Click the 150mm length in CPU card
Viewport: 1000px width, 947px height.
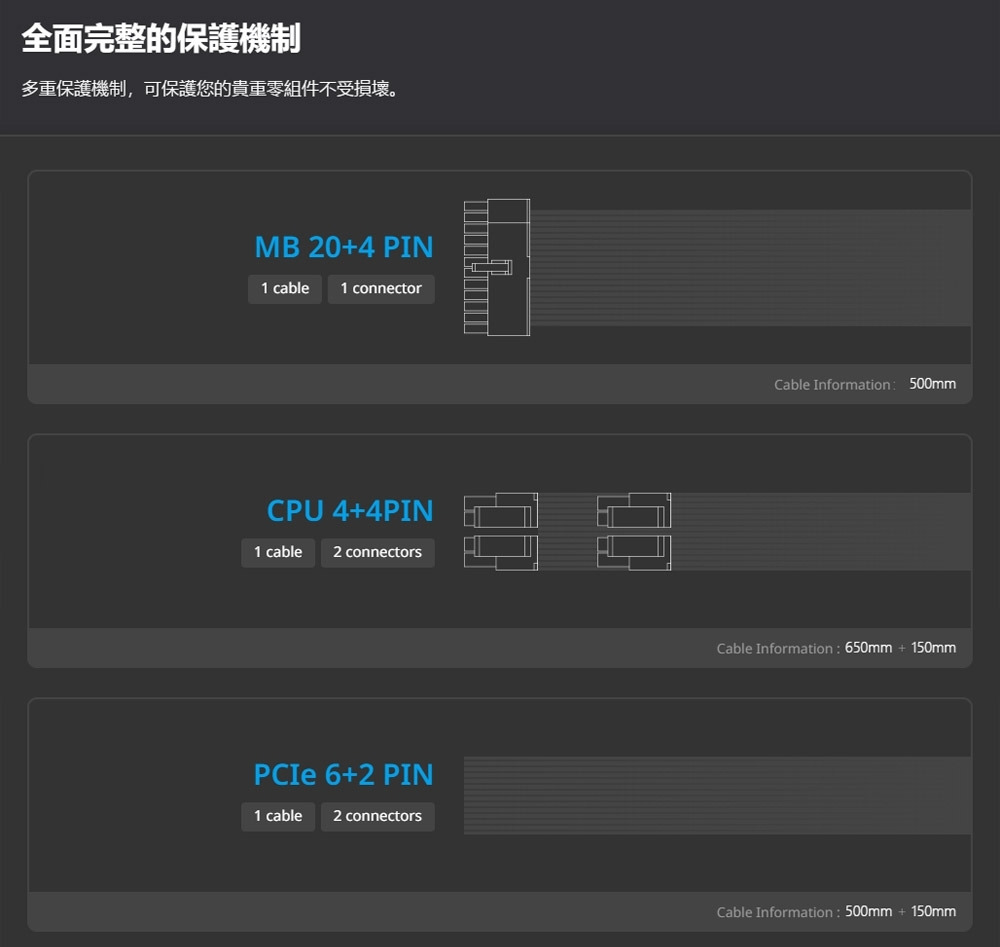click(x=933, y=648)
